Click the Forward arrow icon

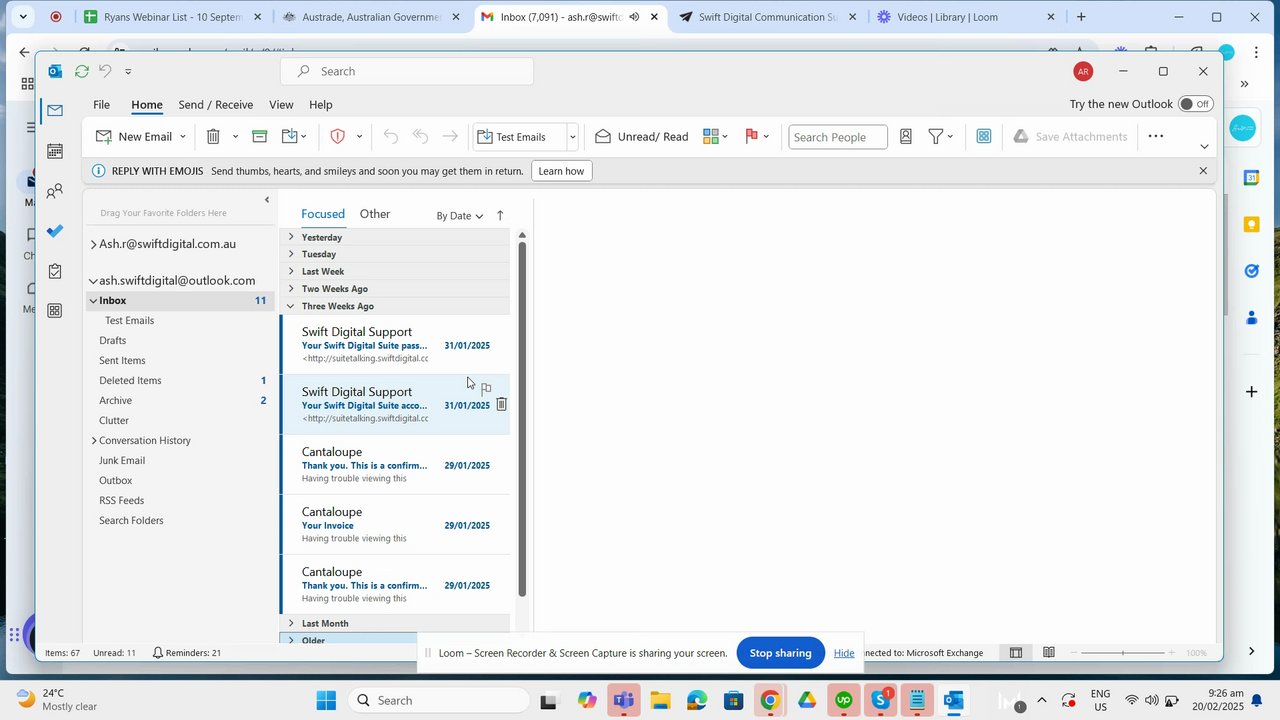(451, 137)
